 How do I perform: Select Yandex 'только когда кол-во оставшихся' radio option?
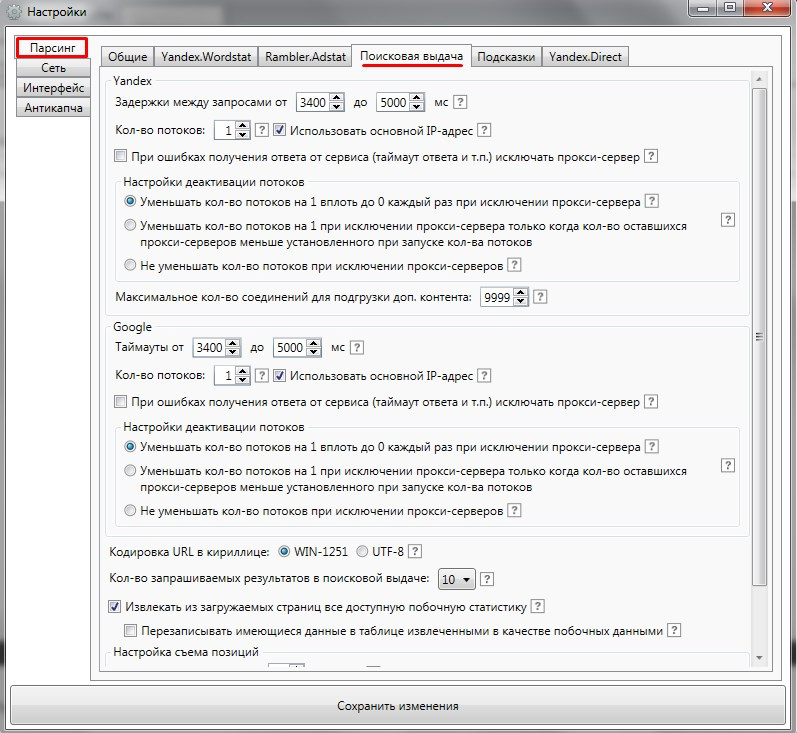(130, 225)
